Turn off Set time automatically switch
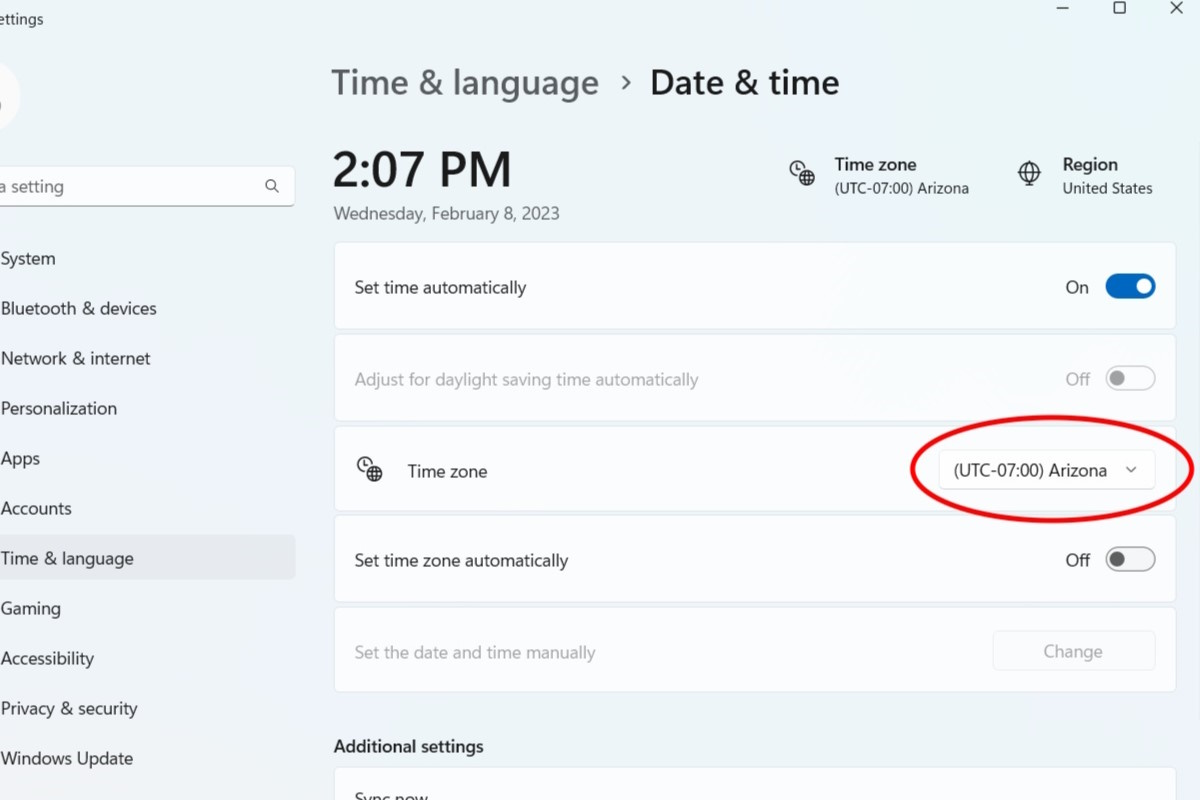The image size is (1200, 800). 1130,287
